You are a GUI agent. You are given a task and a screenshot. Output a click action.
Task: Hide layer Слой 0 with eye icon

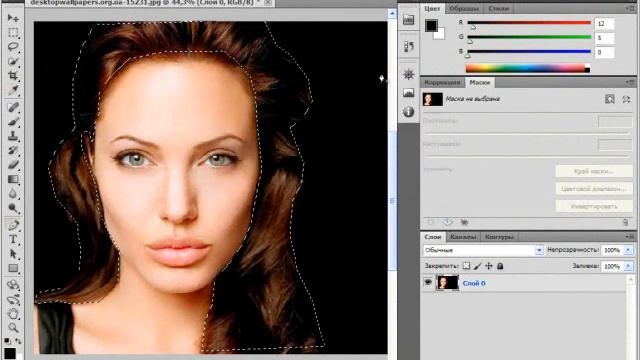428,282
